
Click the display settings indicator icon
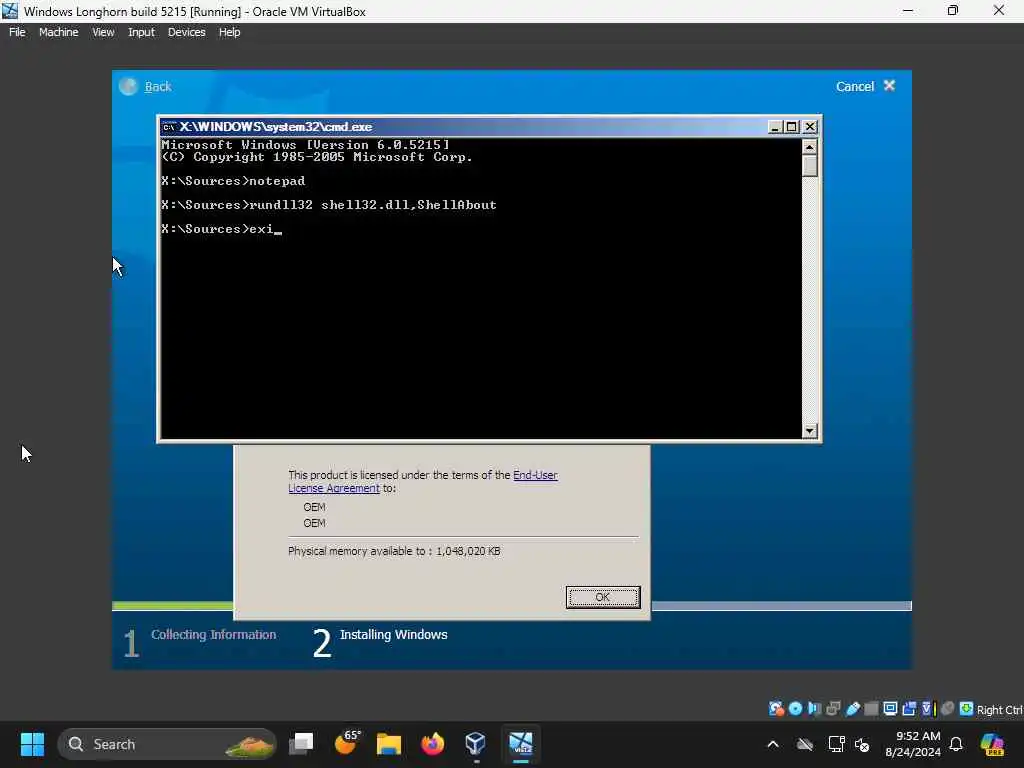(x=890, y=709)
